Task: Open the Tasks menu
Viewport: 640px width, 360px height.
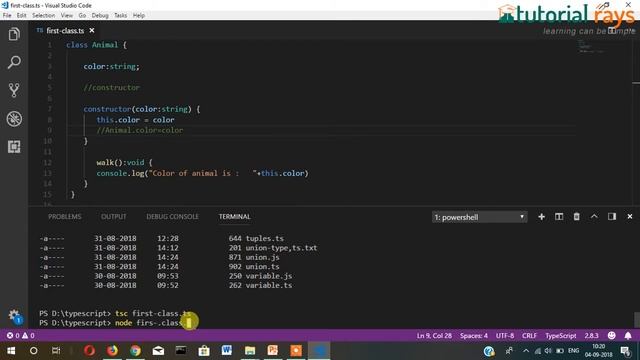Action: (x=120, y=16)
